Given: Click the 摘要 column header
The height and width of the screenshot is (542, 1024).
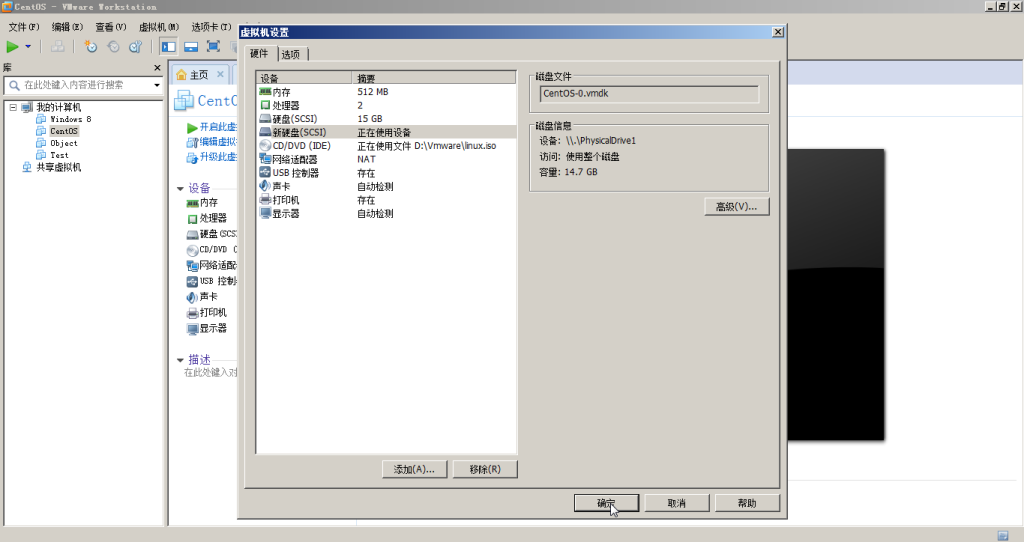Looking at the screenshot, I should [434, 78].
